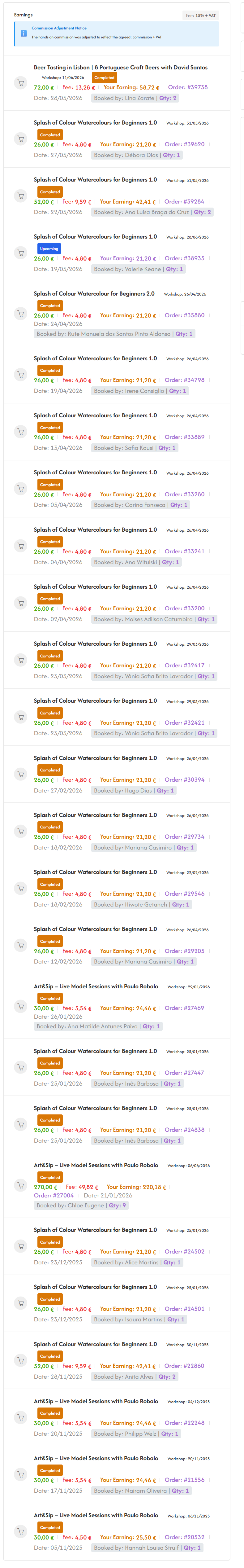The height and width of the screenshot is (1568, 244).
Task: Click the cart icon for order #39284
Action: point(21,196)
